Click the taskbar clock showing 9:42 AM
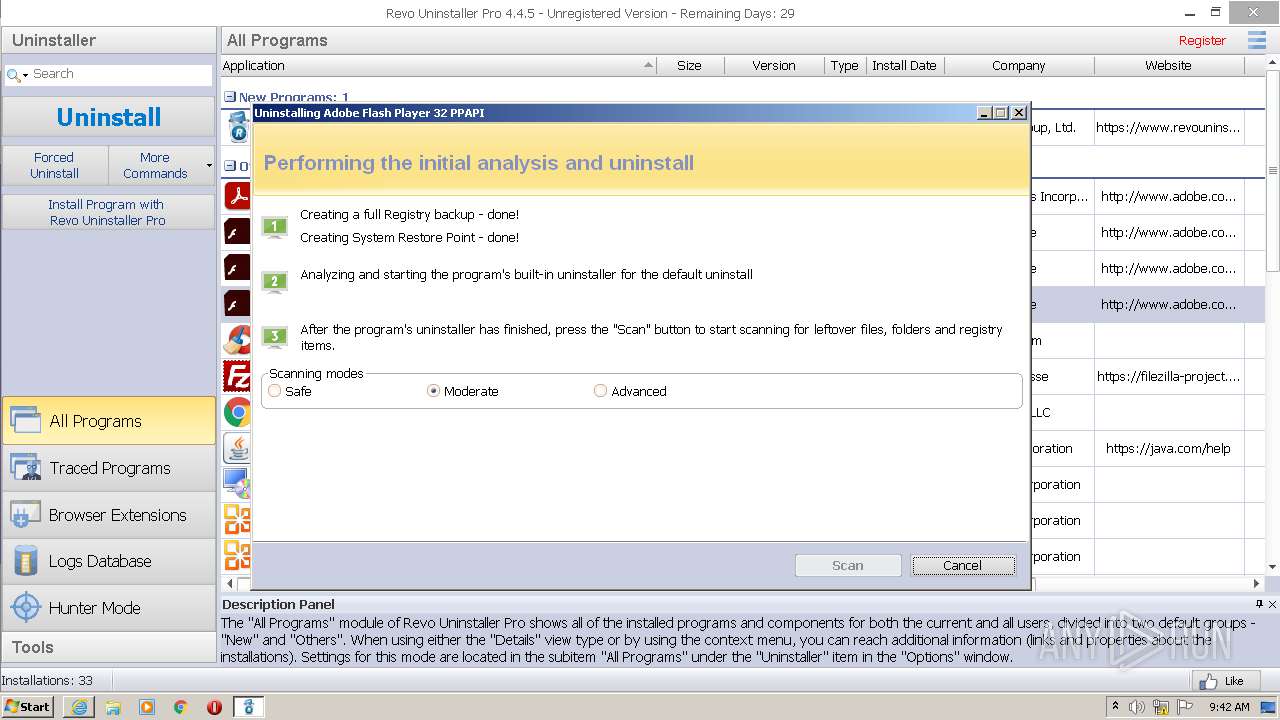 [1229, 707]
